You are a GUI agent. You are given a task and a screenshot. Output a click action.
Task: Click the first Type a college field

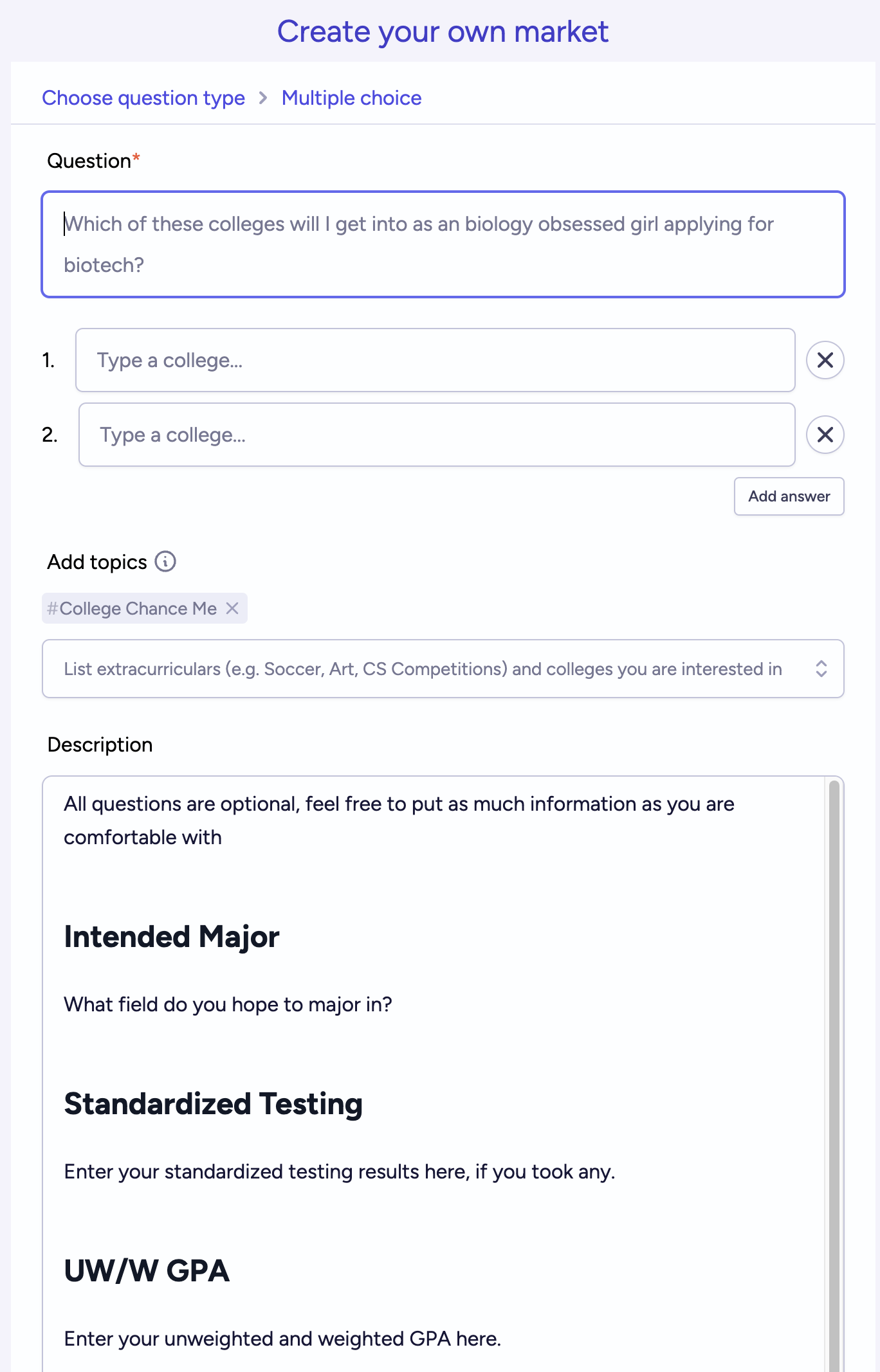click(x=435, y=360)
